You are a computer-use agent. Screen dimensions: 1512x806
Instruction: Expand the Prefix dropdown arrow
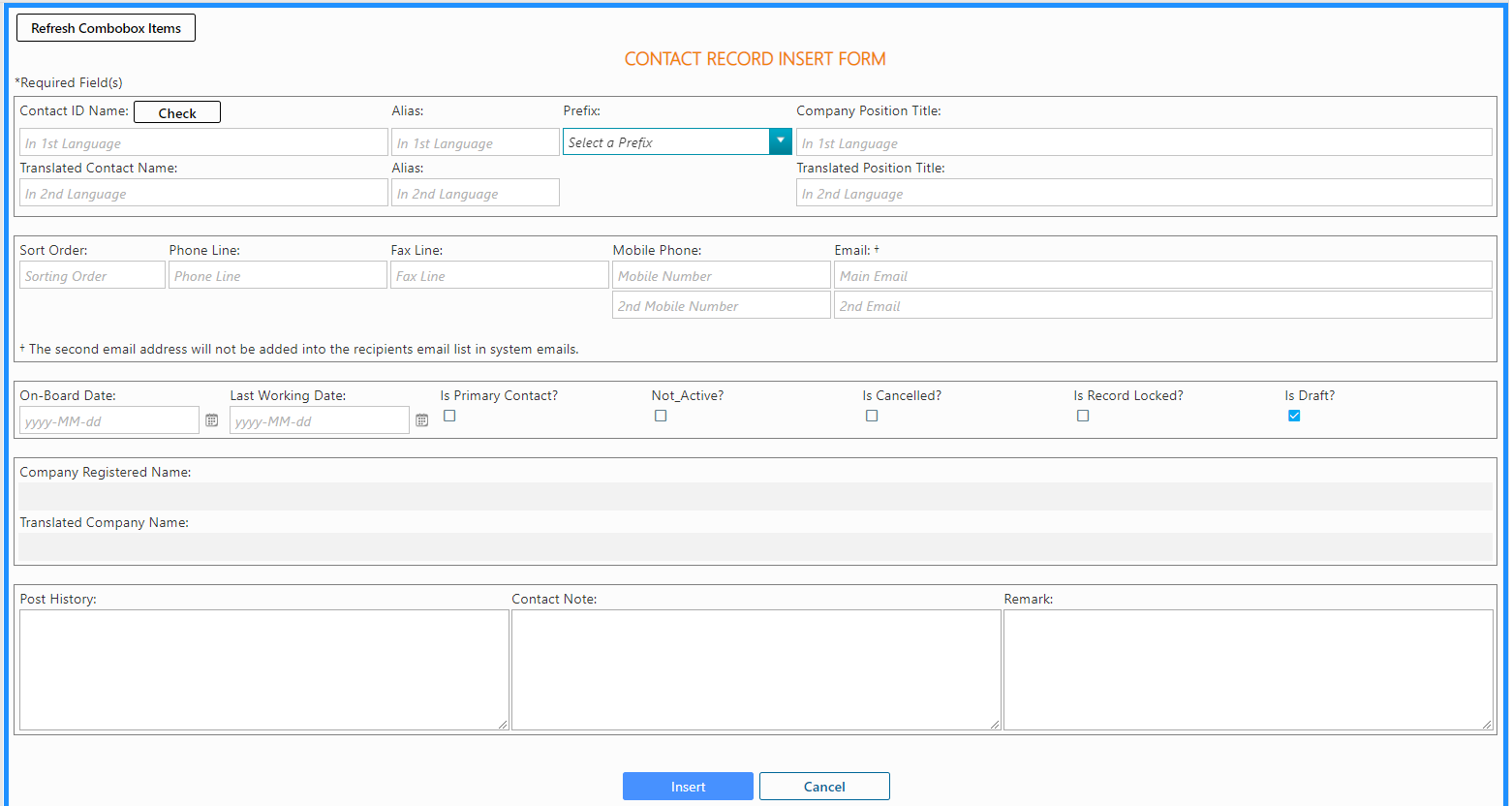pyautogui.click(x=780, y=141)
